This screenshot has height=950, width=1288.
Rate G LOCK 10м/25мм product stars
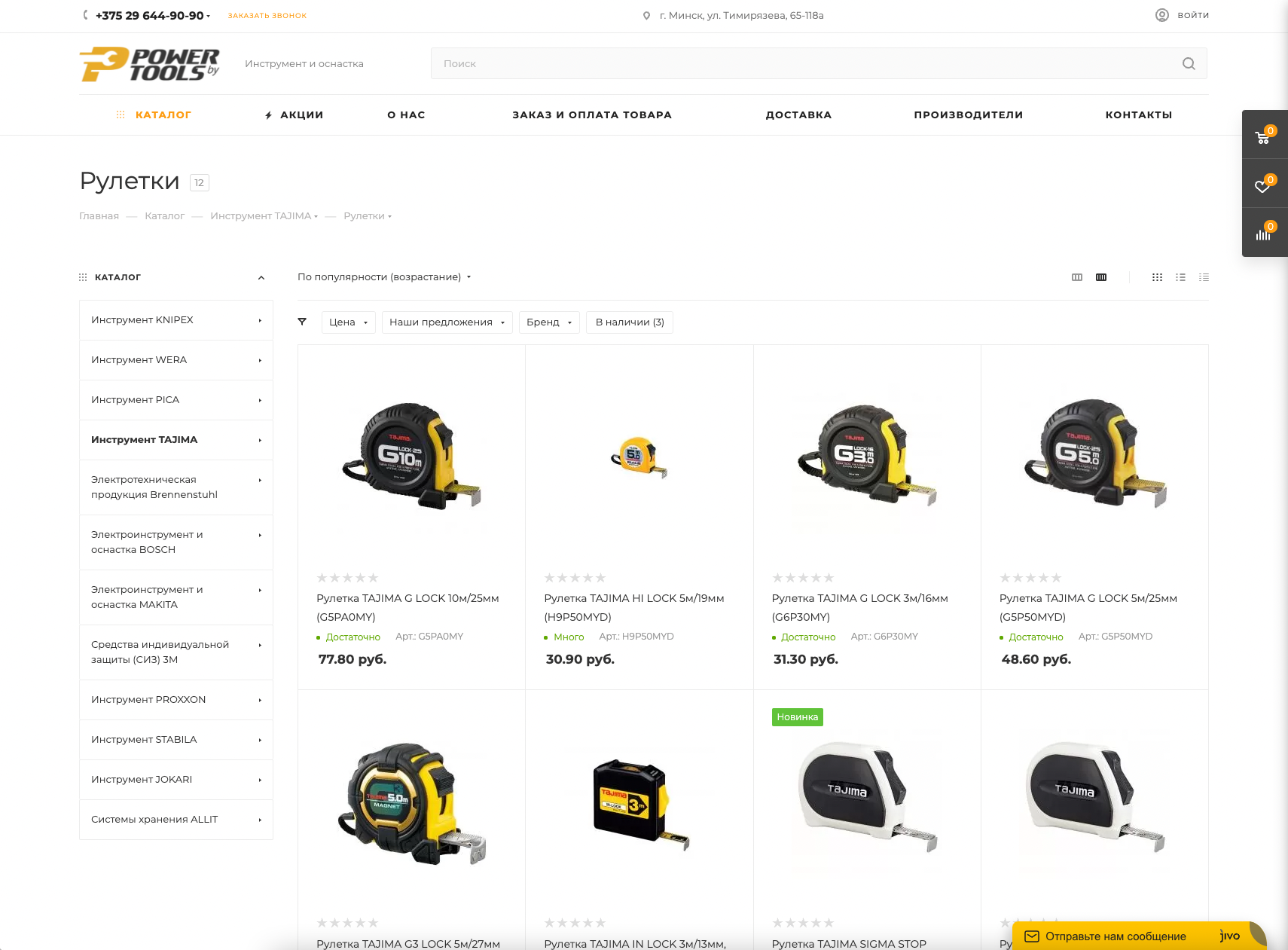pos(347,578)
